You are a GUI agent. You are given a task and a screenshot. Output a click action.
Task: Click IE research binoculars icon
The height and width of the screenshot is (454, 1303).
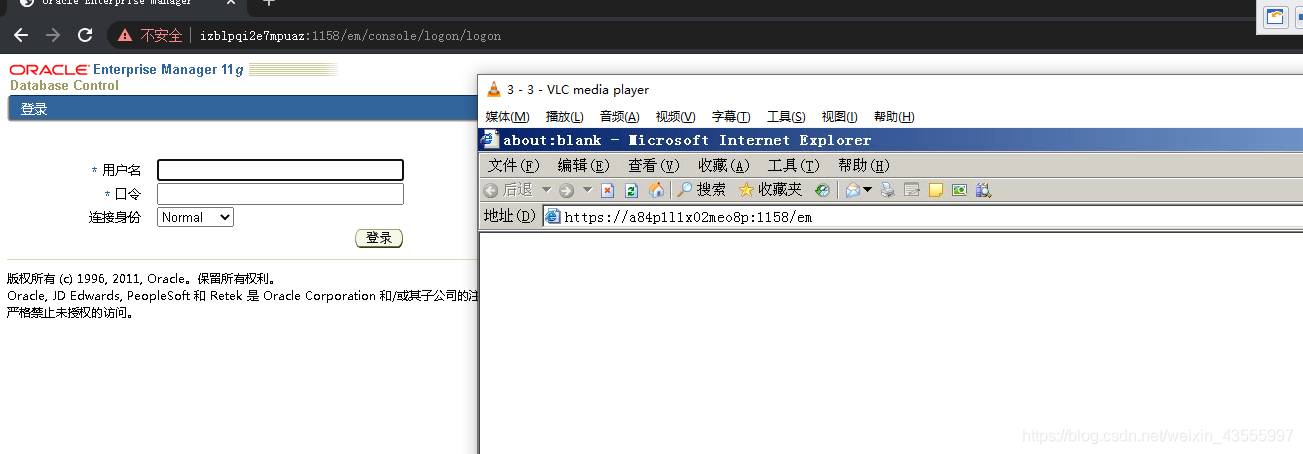(983, 190)
